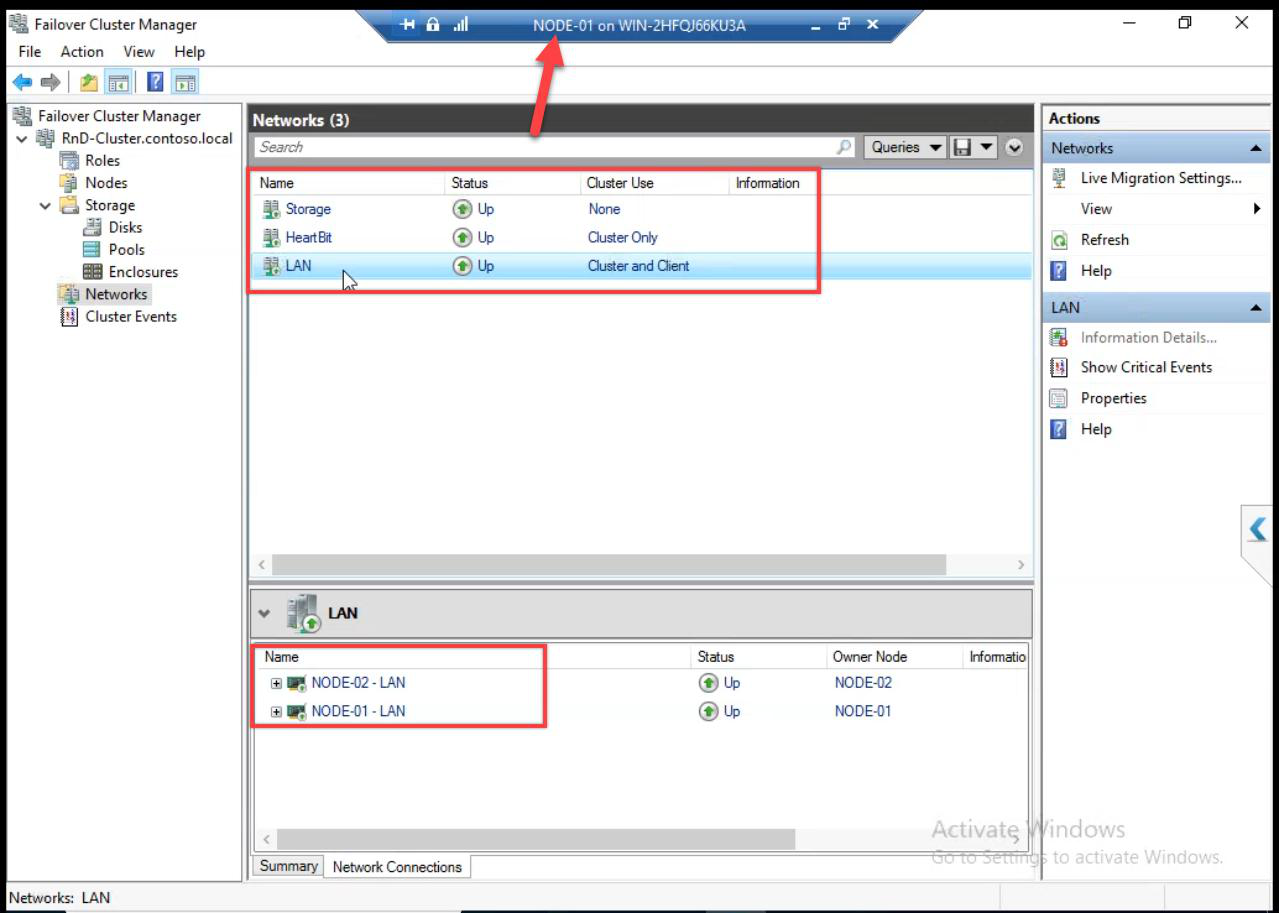Click the "Cluster Only" cell
1279x913 pixels.
[x=623, y=237]
